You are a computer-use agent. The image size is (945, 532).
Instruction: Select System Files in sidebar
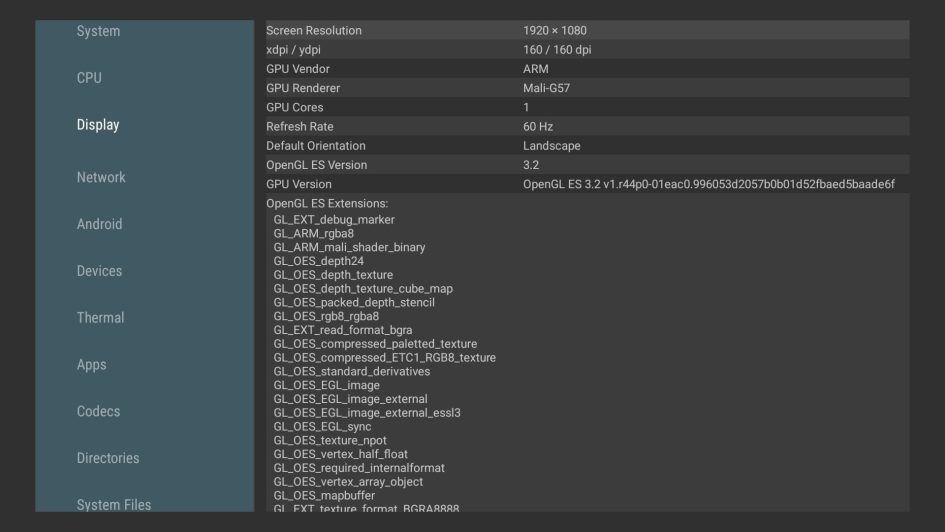(x=114, y=504)
